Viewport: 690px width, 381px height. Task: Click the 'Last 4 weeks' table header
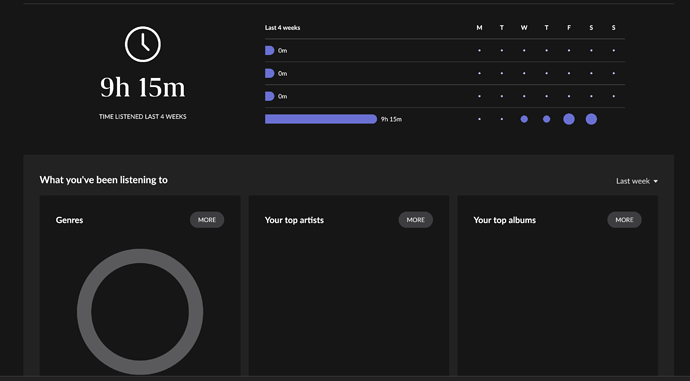pos(283,27)
